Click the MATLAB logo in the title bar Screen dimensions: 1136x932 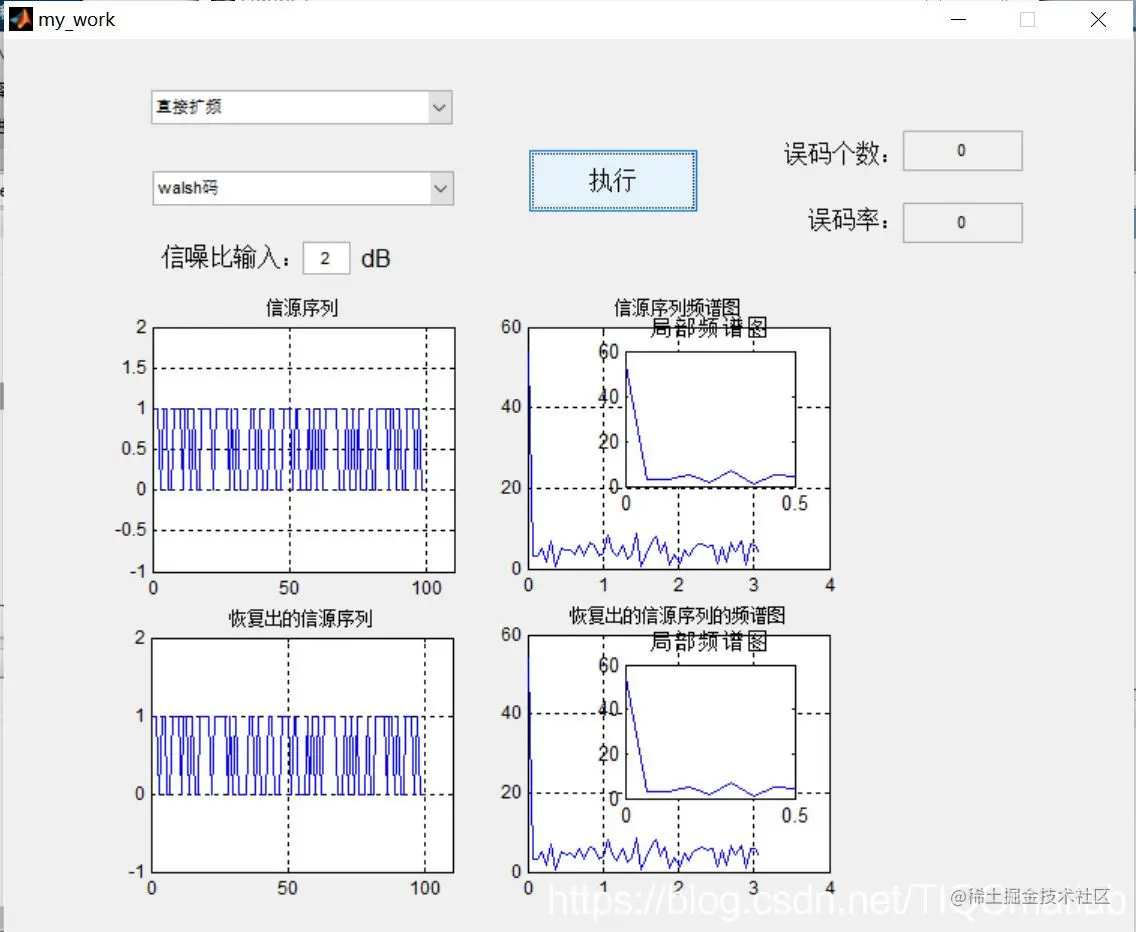click(x=21, y=18)
